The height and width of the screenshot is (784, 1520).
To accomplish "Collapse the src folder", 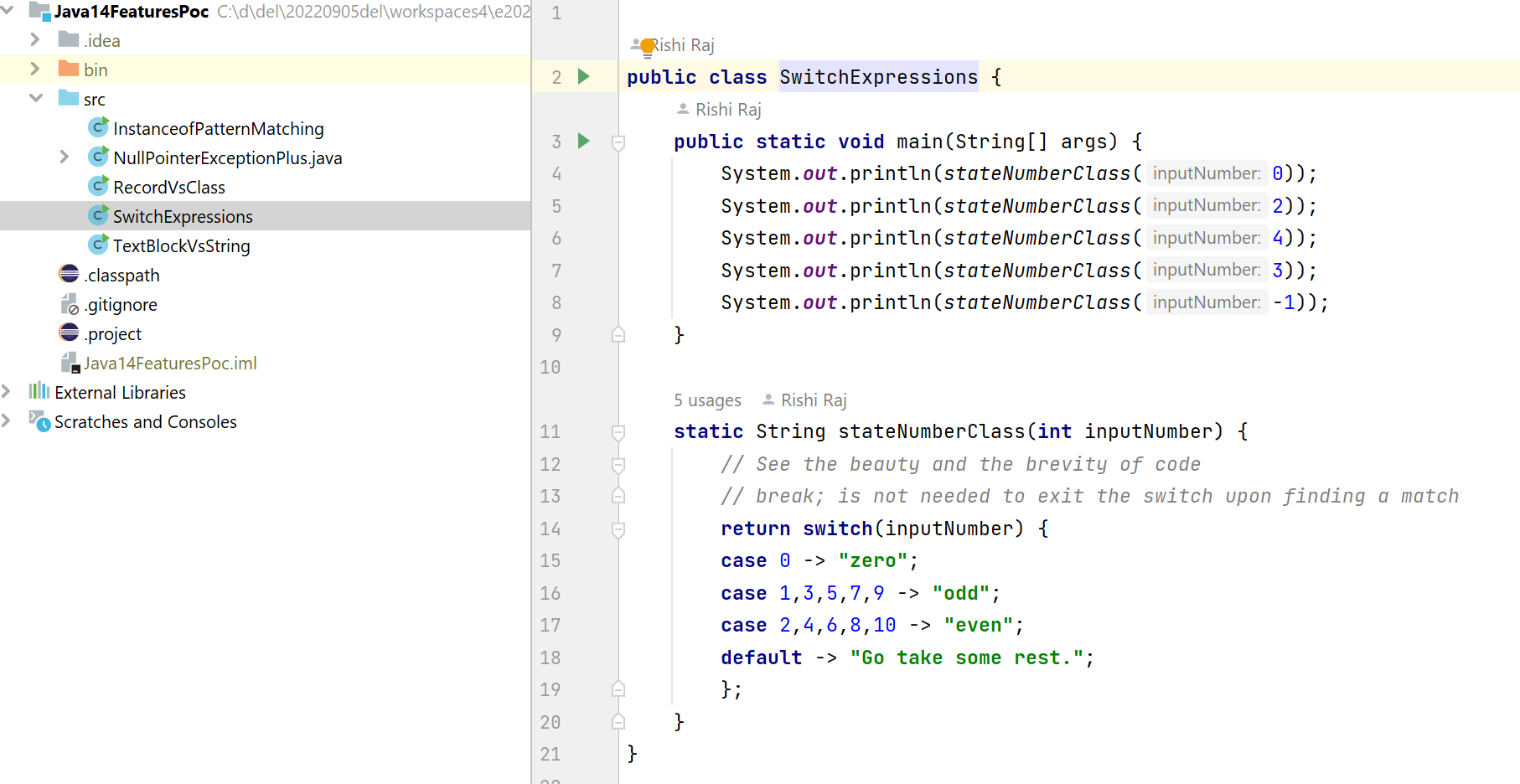I will pyautogui.click(x=35, y=99).
